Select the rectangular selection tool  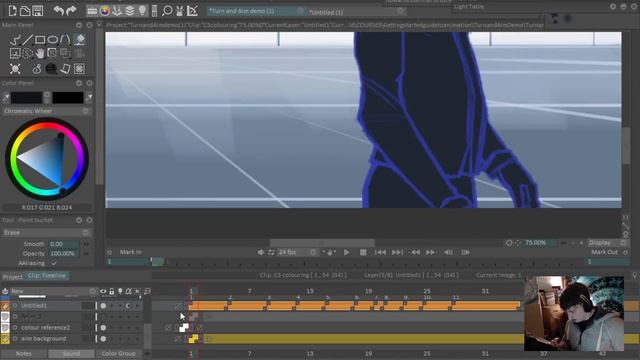click(x=15, y=53)
